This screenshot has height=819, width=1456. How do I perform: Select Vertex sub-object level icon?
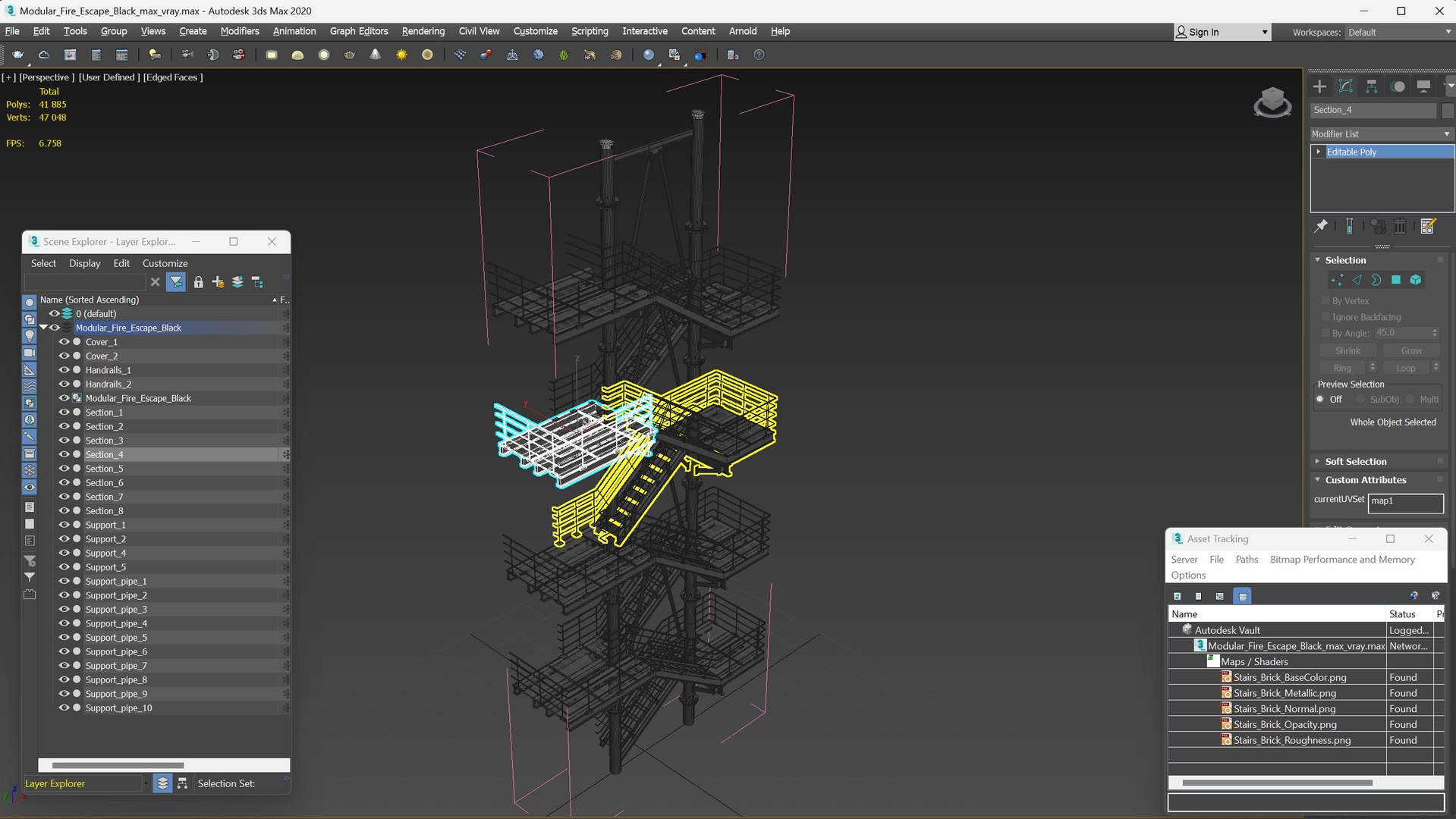(x=1337, y=280)
